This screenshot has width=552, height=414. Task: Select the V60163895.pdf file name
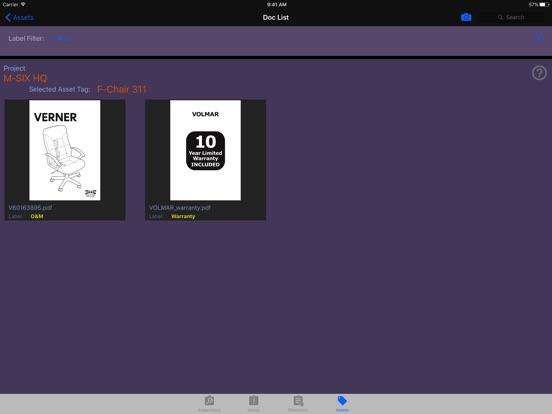(30, 208)
